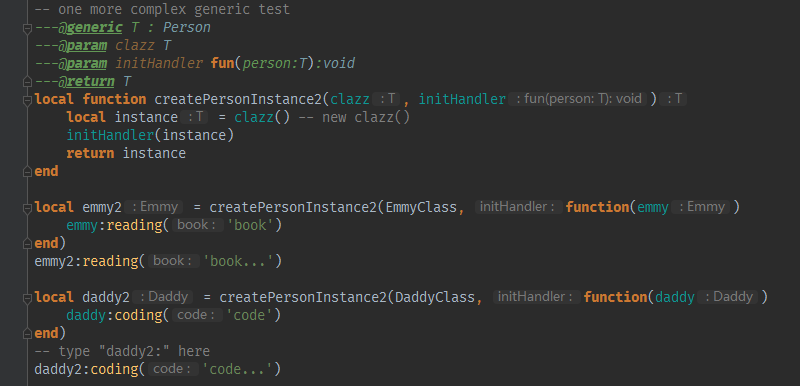Viewport: 800px width, 386px height.
Task: Collapse the fold marker beside the @generic line
Action: pyautogui.click(x=27, y=29)
